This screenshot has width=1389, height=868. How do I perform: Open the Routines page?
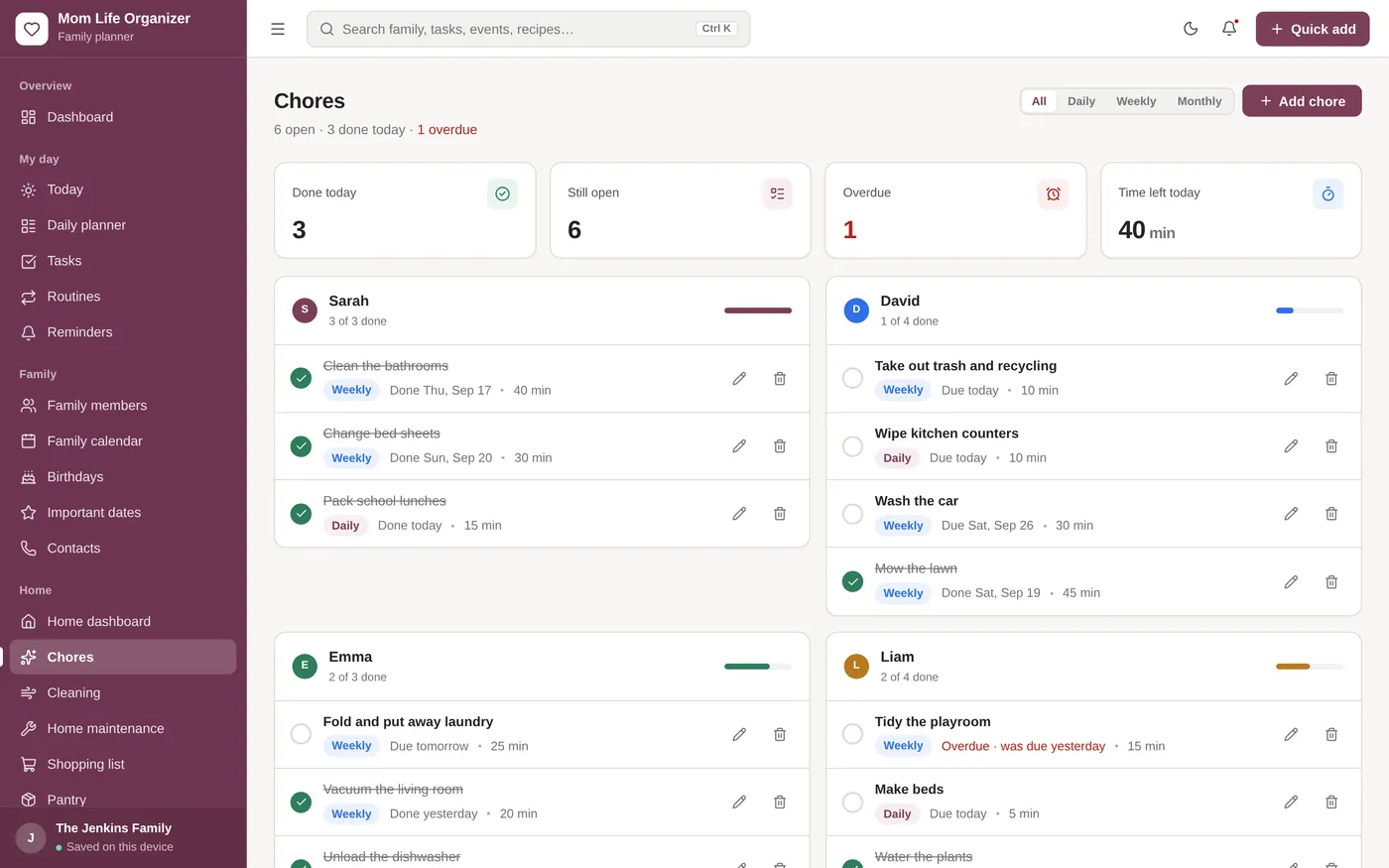click(123, 297)
